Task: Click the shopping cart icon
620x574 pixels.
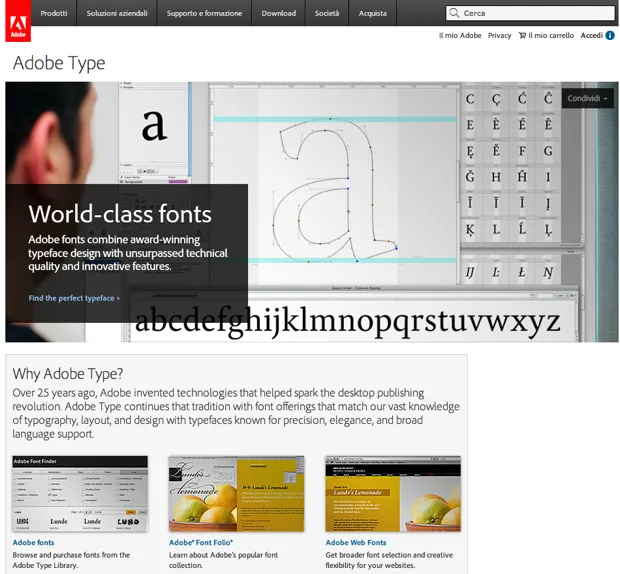Action: 522,36
